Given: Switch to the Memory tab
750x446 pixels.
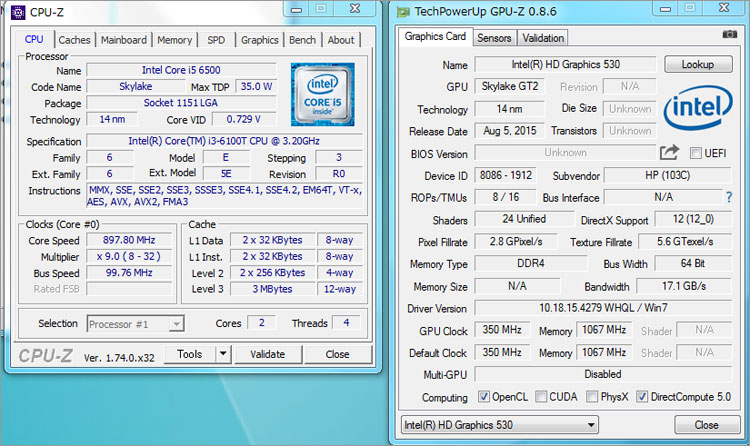Looking at the screenshot, I should pyautogui.click(x=175, y=40).
